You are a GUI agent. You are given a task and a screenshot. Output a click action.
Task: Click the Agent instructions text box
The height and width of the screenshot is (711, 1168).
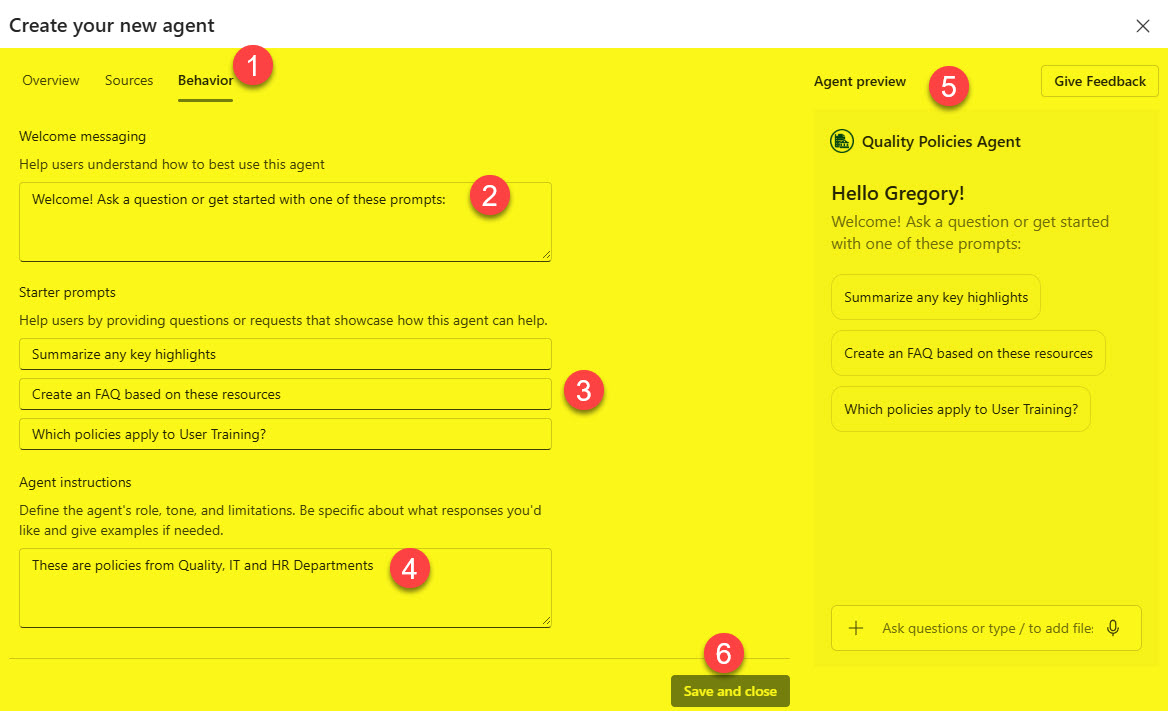(285, 585)
